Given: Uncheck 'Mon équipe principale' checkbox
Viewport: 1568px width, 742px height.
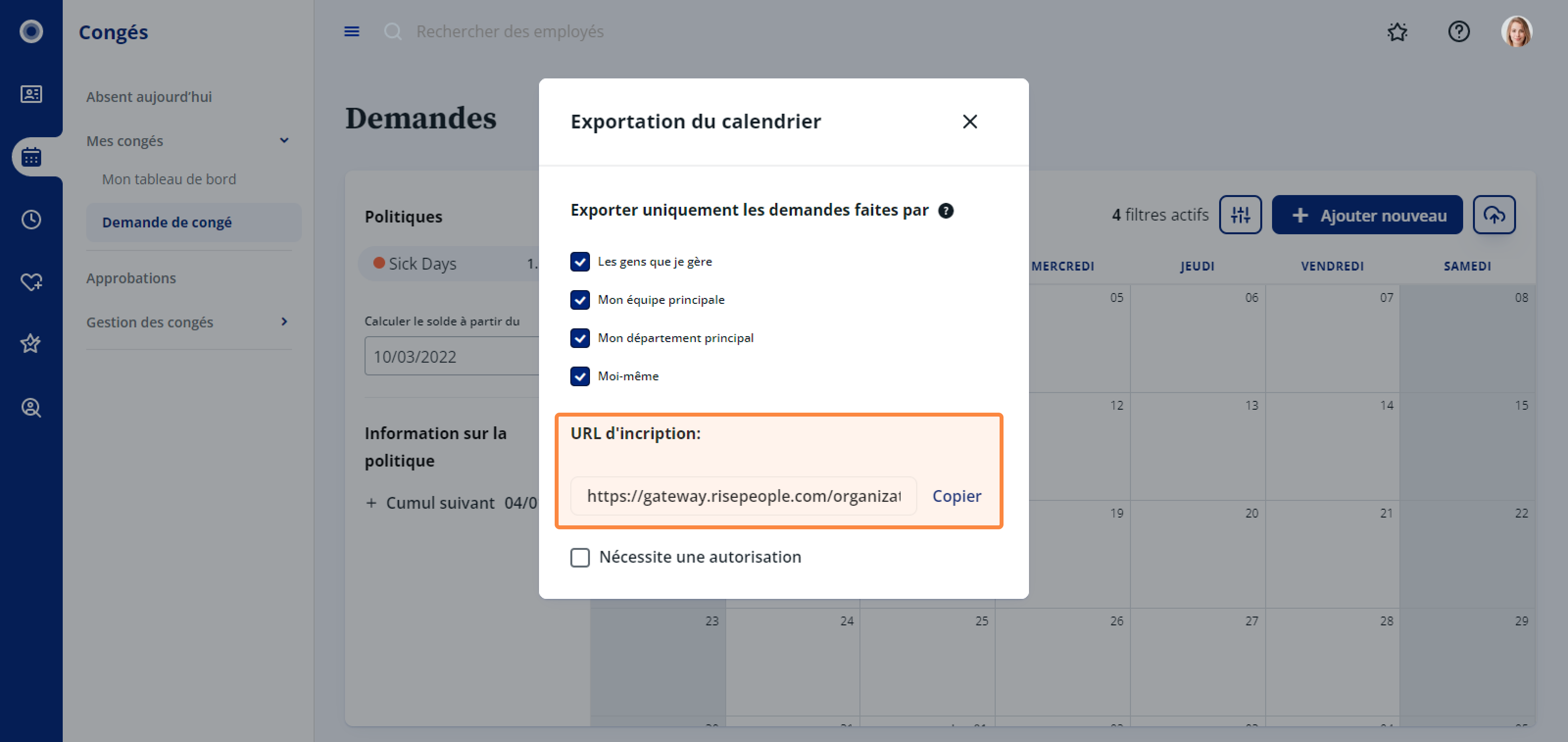Looking at the screenshot, I should (580, 299).
